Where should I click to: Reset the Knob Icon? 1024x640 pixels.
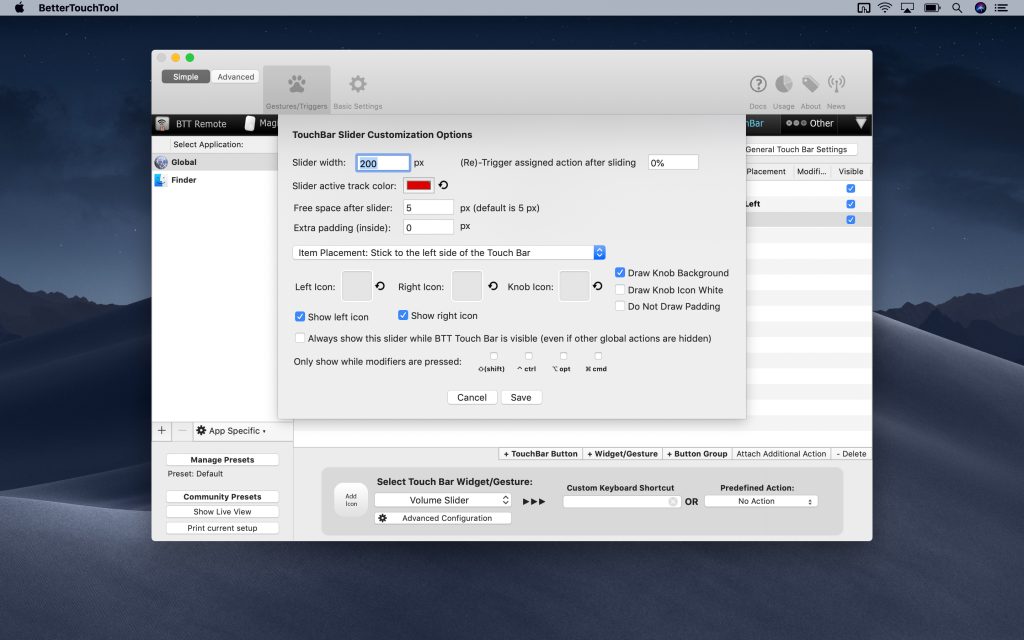tap(598, 286)
